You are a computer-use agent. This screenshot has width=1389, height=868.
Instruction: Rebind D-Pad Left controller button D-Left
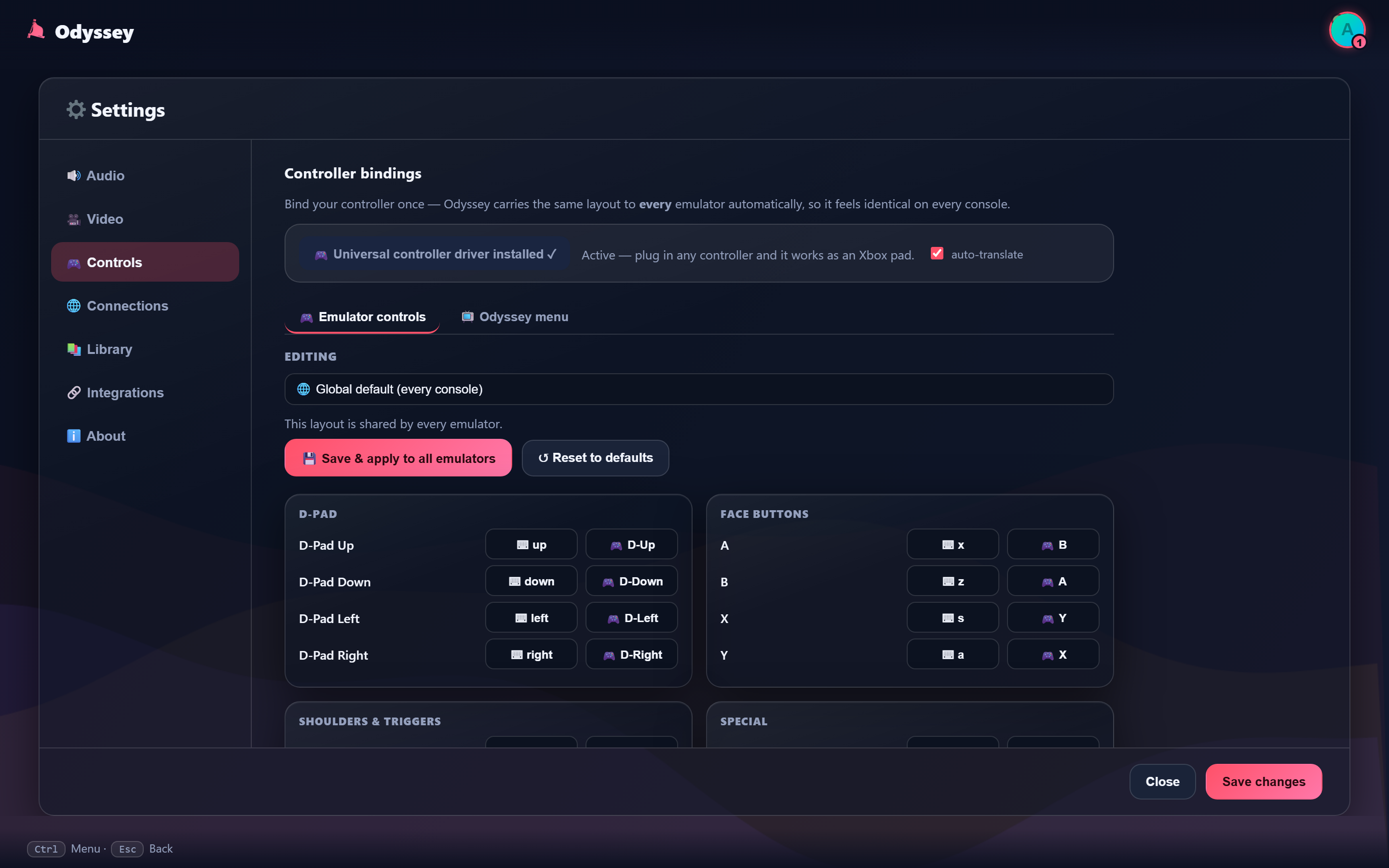click(x=631, y=618)
